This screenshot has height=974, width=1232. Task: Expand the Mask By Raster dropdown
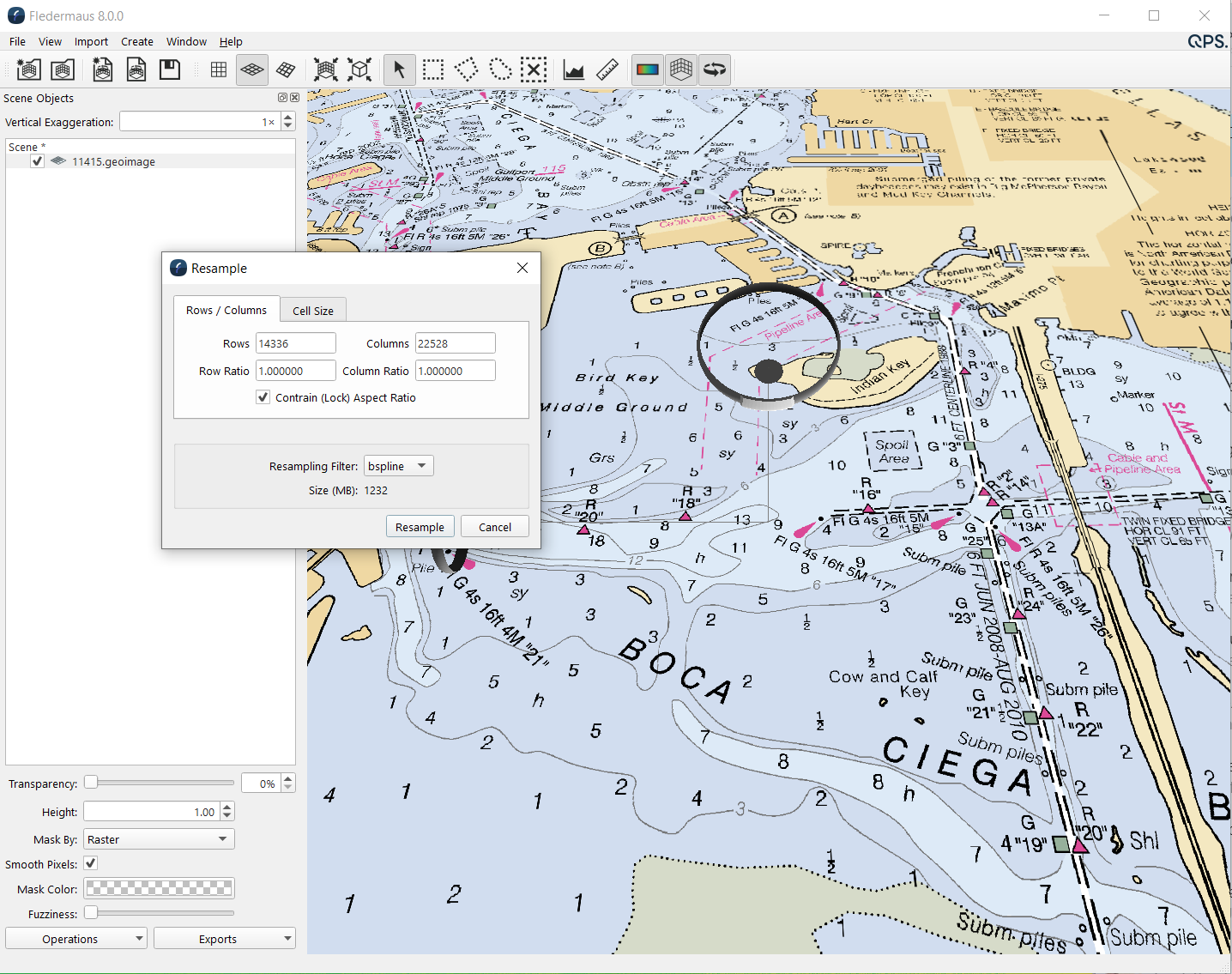coord(159,839)
